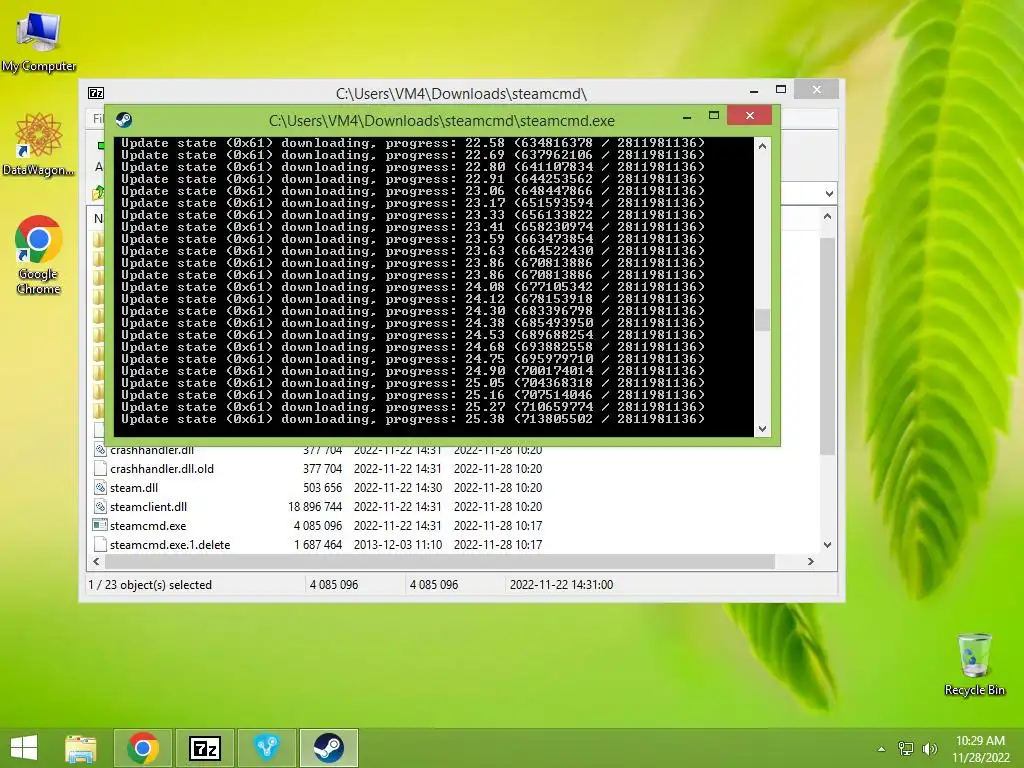Click the steamclient.dll file icon
This screenshot has height=768, width=1024.
point(100,506)
